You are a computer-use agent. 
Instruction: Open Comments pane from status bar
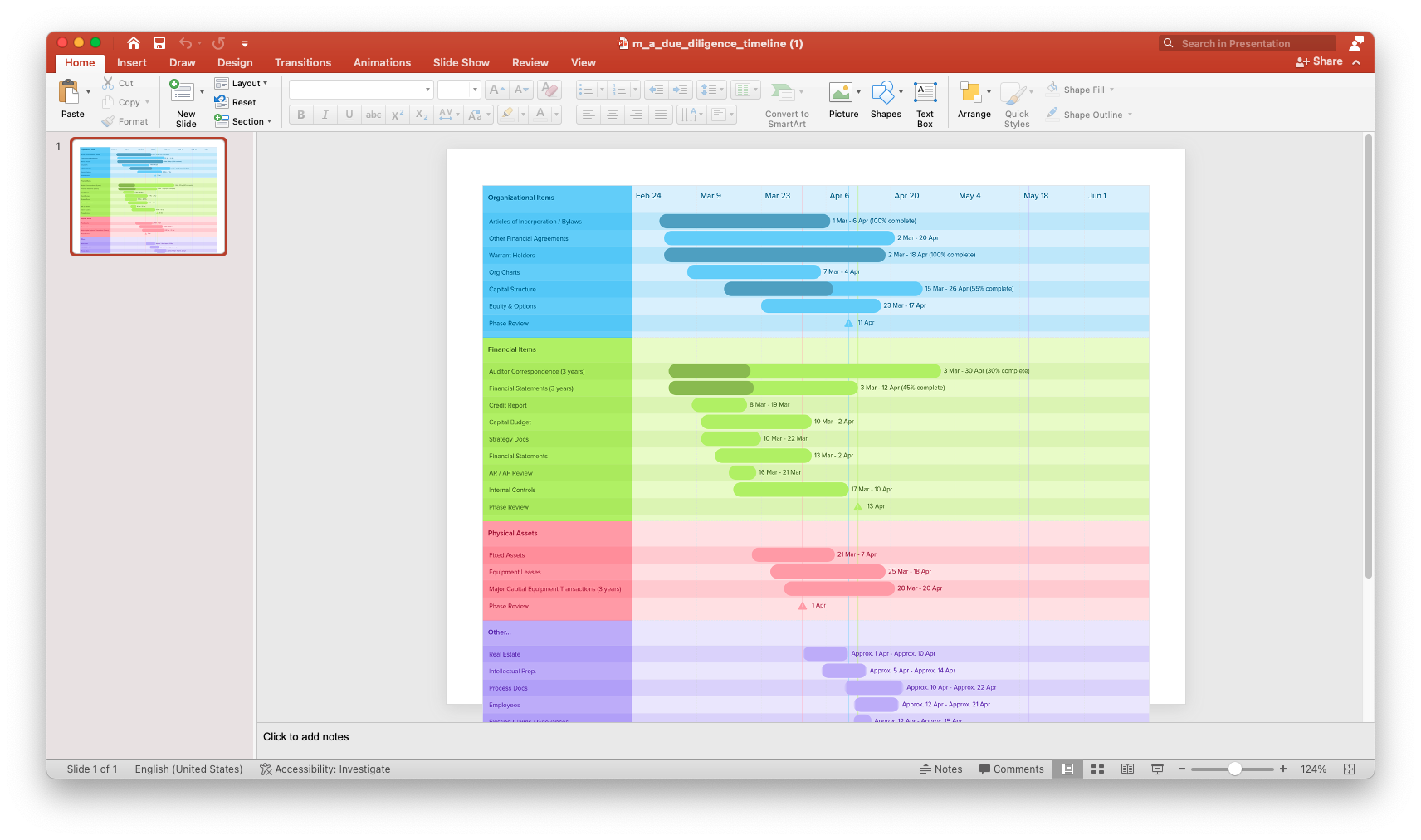click(x=1011, y=769)
